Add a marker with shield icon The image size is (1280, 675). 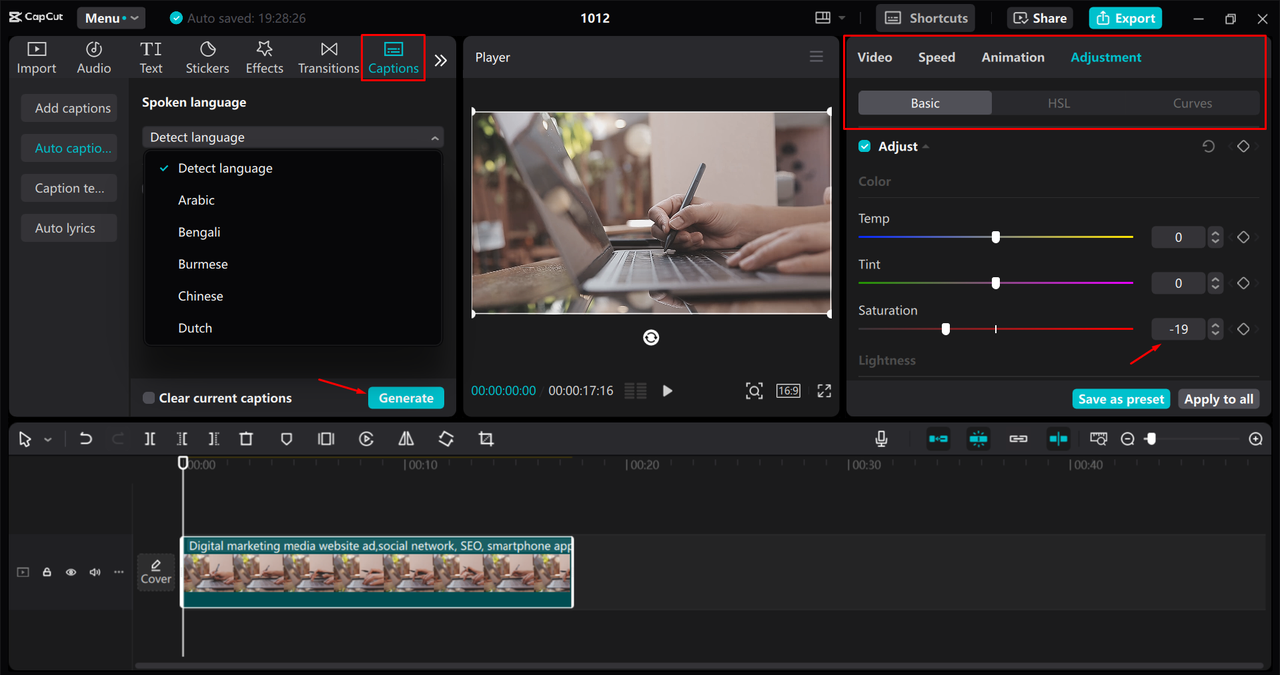point(286,439)
